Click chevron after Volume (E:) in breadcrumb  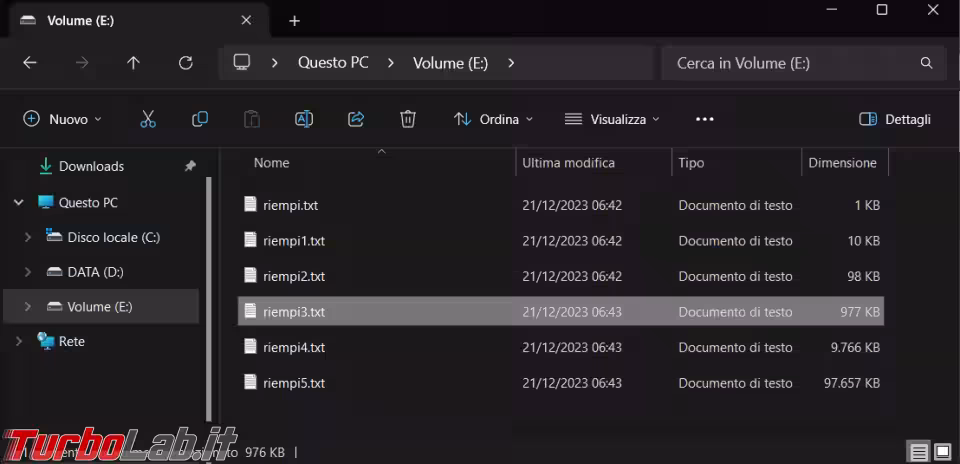(x=511, y=63)
